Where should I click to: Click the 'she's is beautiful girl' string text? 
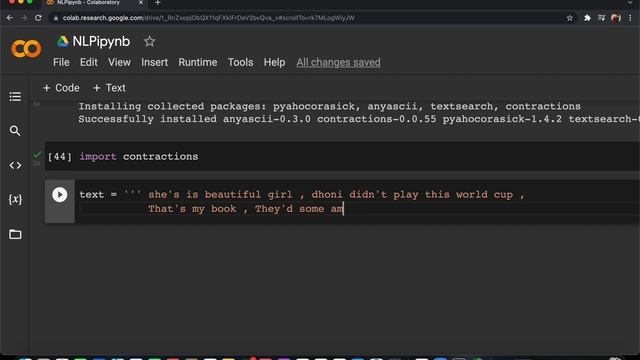point(220,195)
